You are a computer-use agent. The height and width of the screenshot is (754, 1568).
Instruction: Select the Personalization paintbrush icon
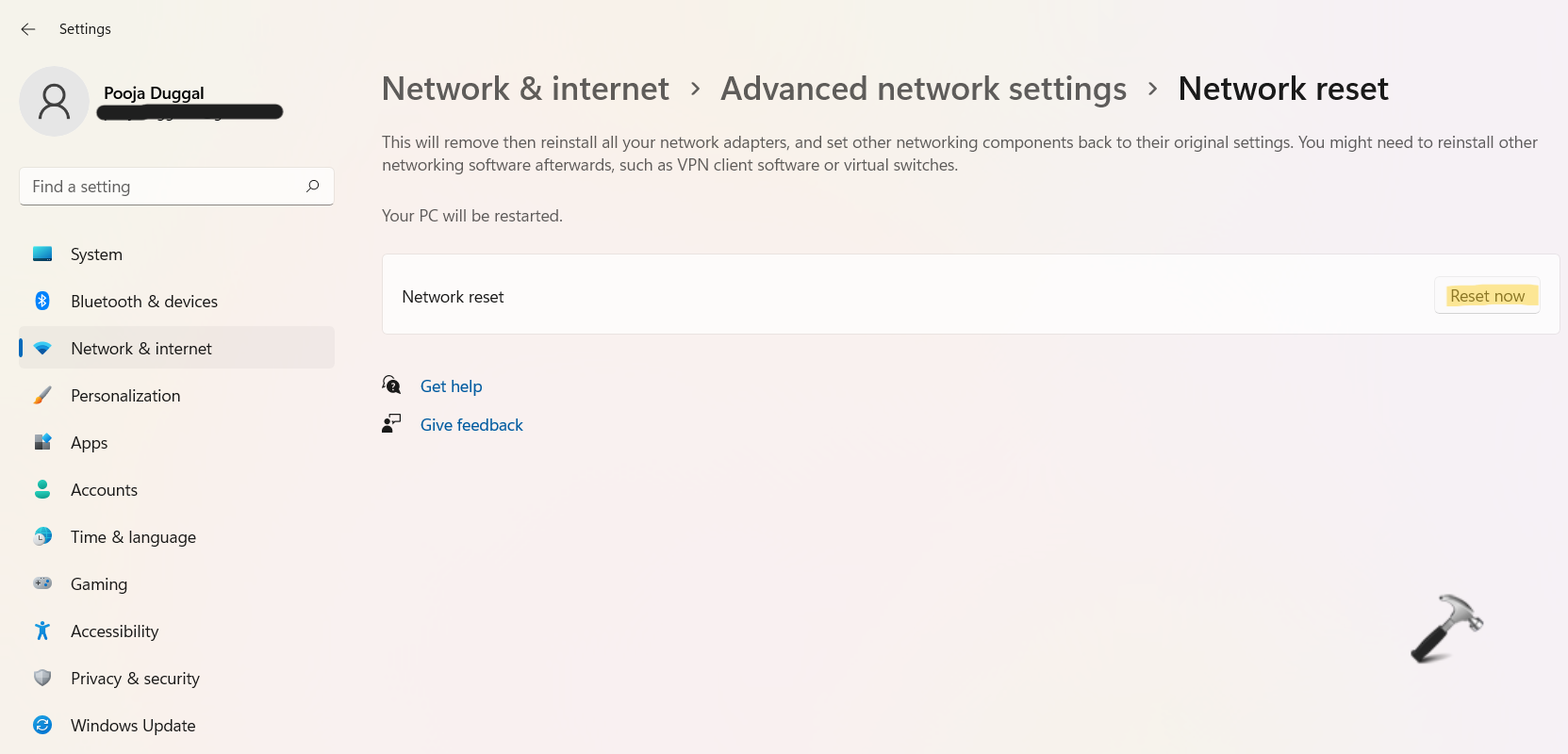click(x=42, y=396)
